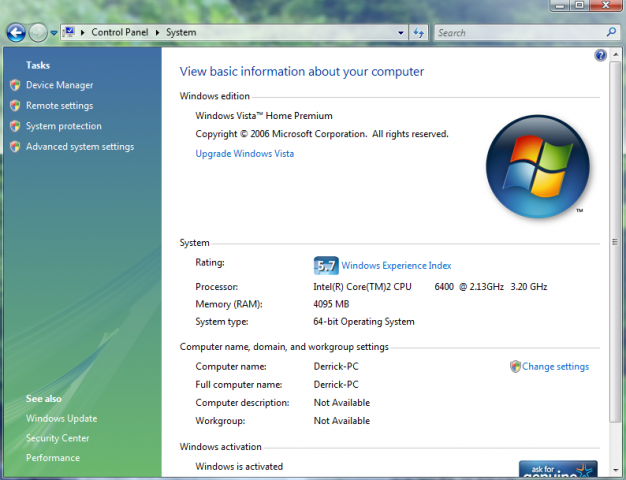Click the Windows is activated text

coord(239,466)
